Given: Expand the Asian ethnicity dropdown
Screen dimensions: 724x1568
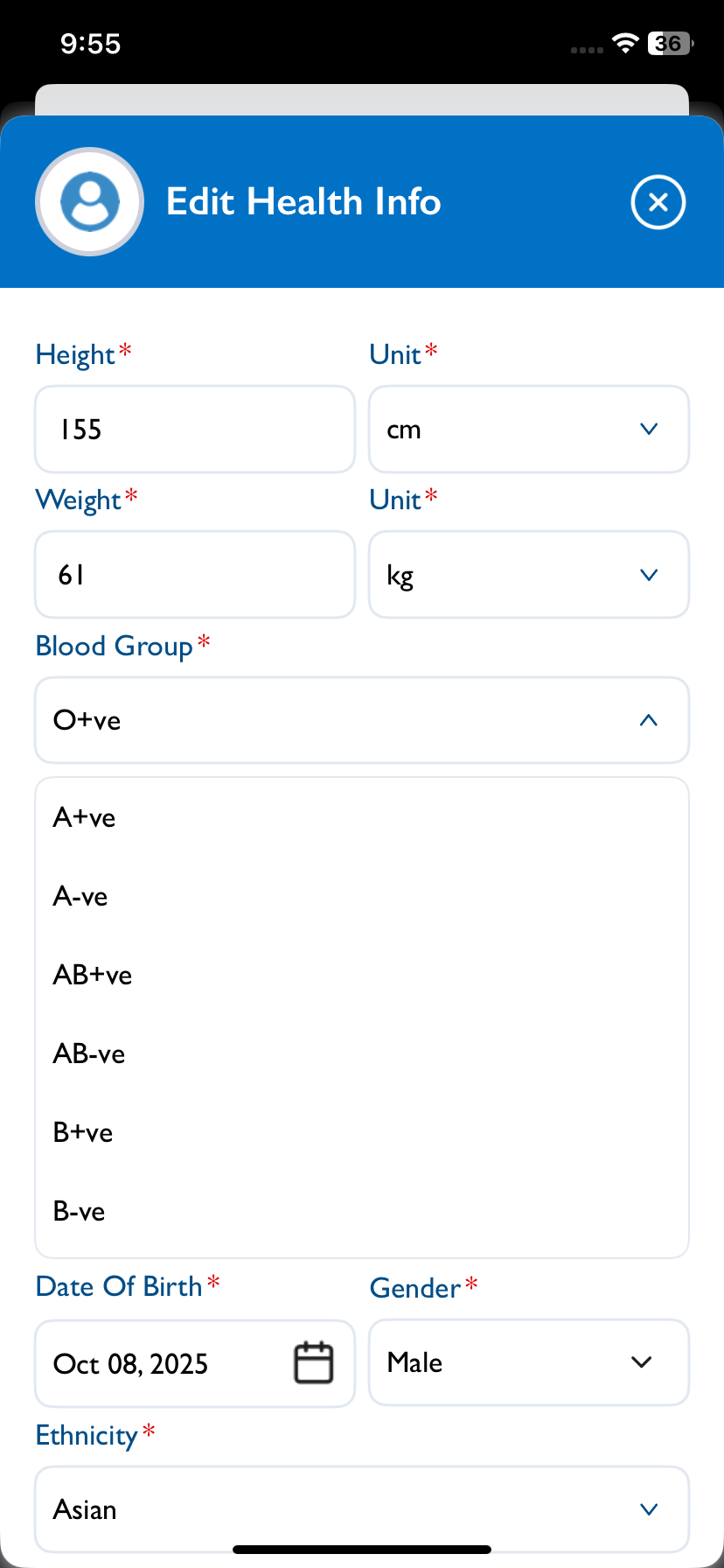Looking at the screenshot, I should point(361,1509).
